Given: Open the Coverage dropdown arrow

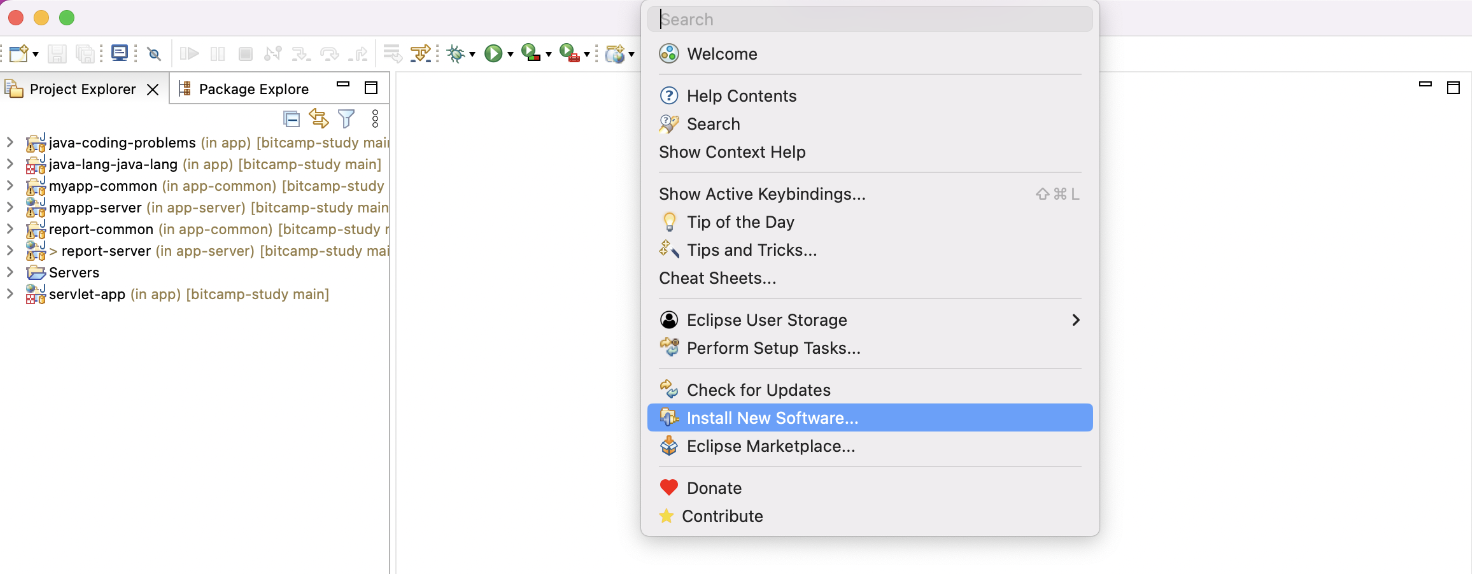Looking at the screenshot, I should pyautogui.click(x=548, y=54).
